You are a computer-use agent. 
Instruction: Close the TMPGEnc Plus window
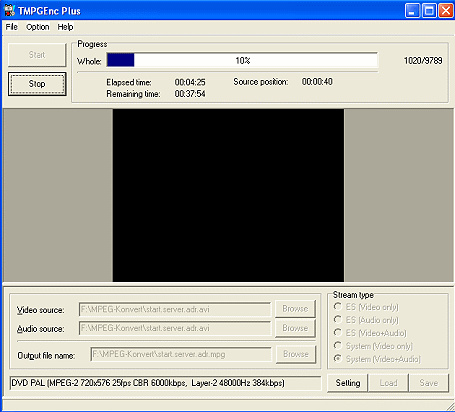click(x=446, y=11)
